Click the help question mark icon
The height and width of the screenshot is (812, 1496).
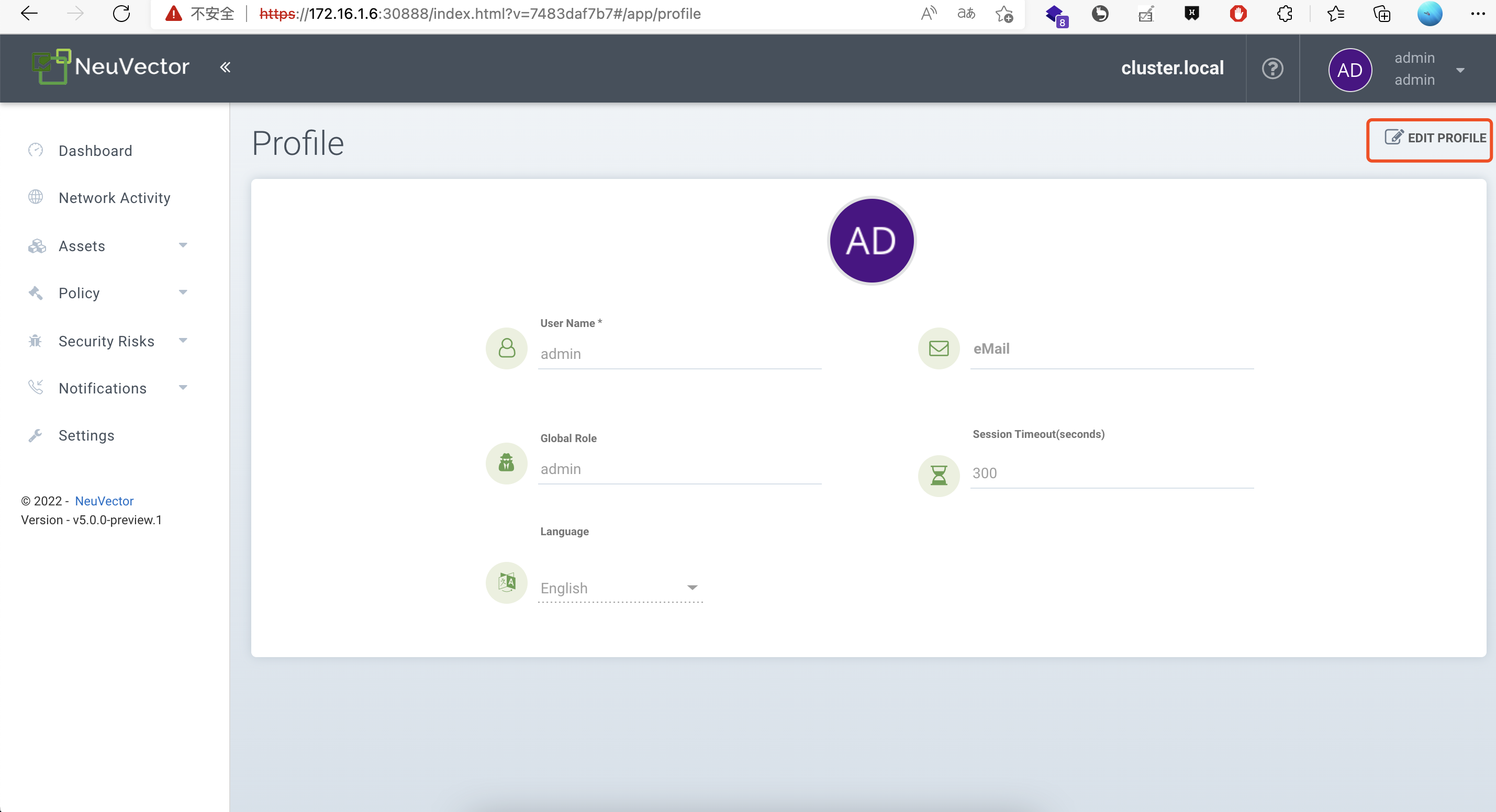(1272, 69)
